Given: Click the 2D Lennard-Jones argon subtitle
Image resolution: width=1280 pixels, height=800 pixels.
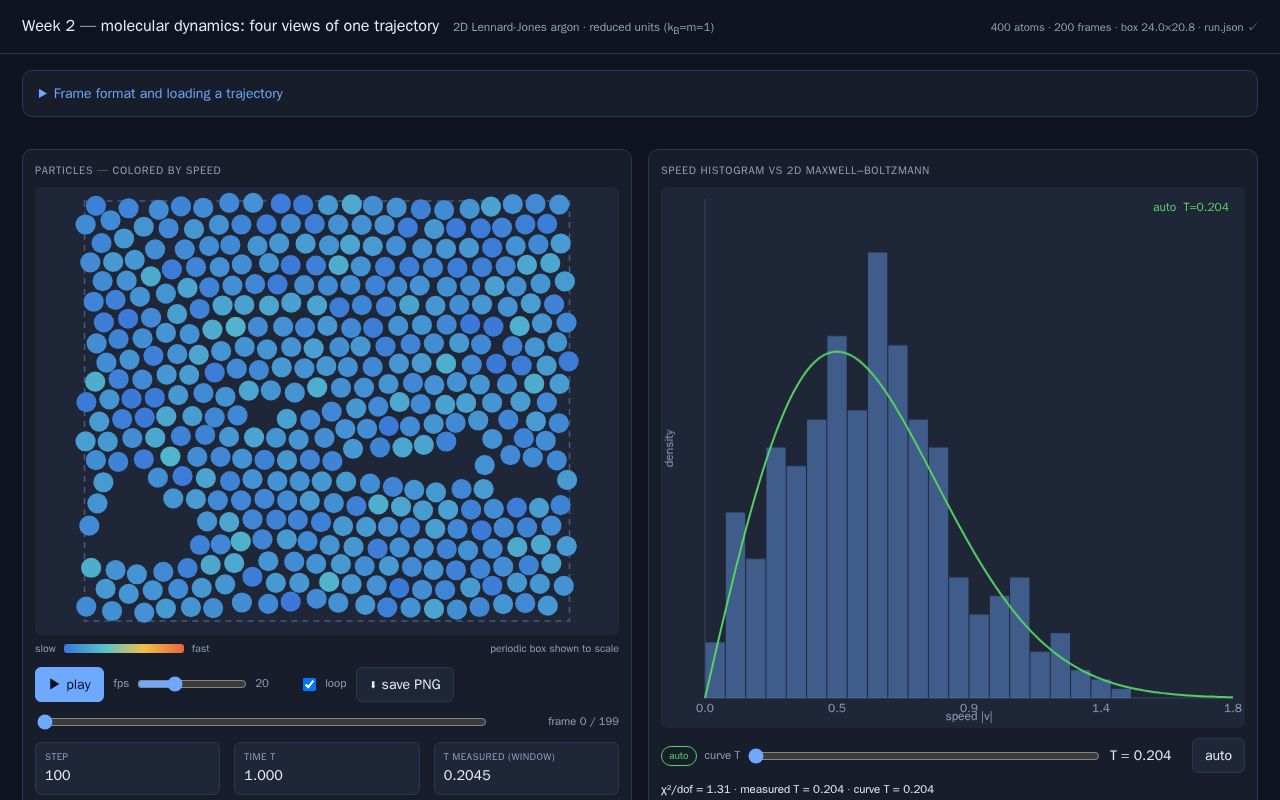Looking at the screenshot, I should [583, 27].
